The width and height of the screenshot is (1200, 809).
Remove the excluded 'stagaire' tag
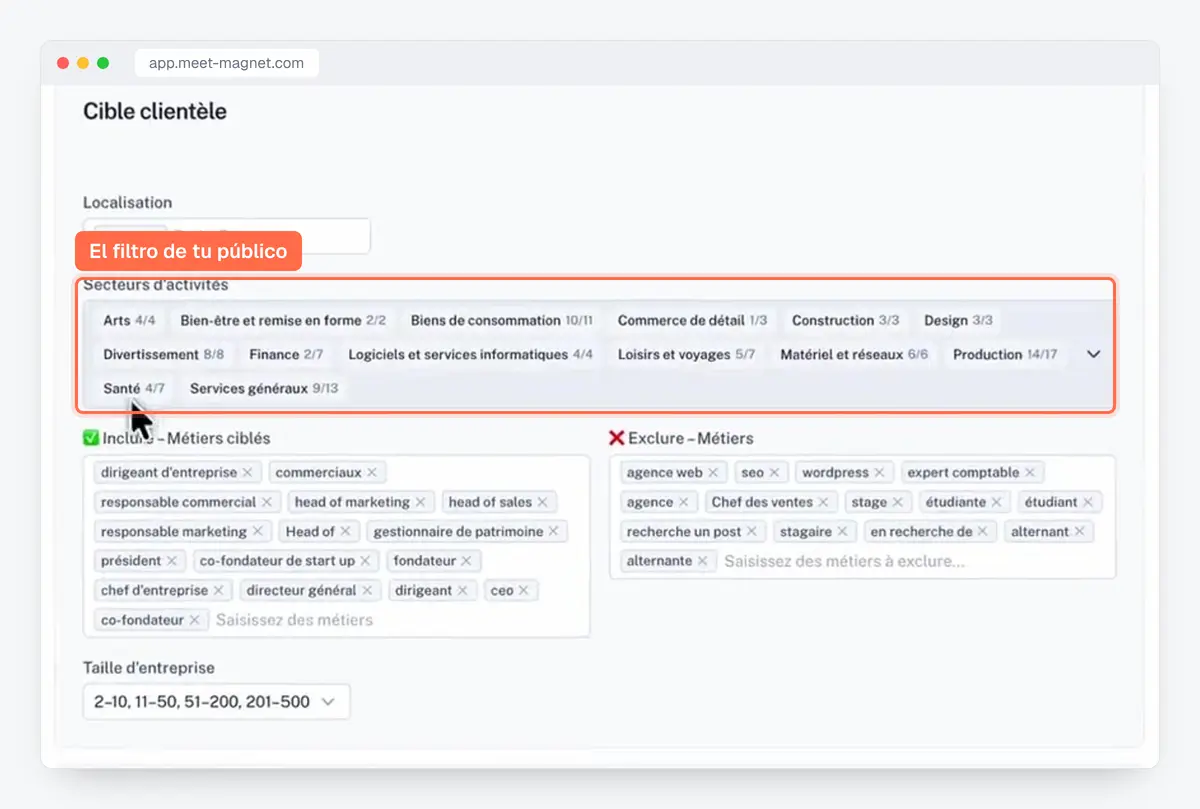tap(842, 531)
